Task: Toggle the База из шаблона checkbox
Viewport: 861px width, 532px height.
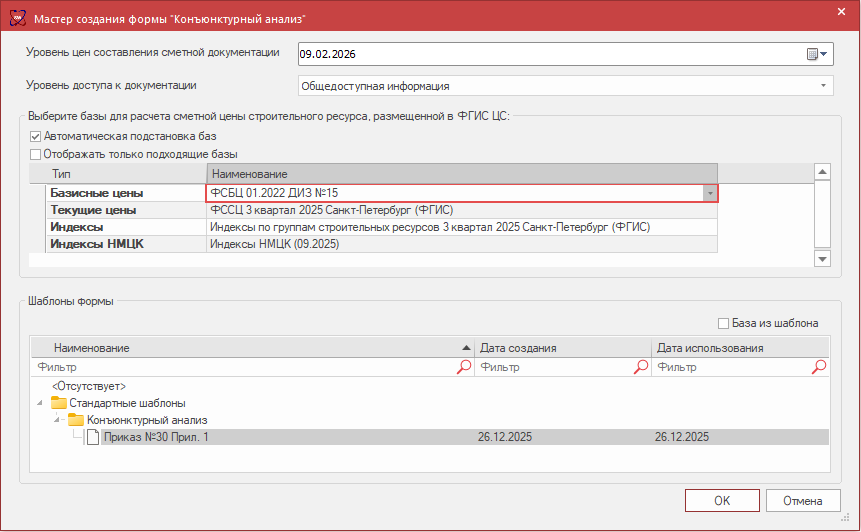Action: [724, 323]
